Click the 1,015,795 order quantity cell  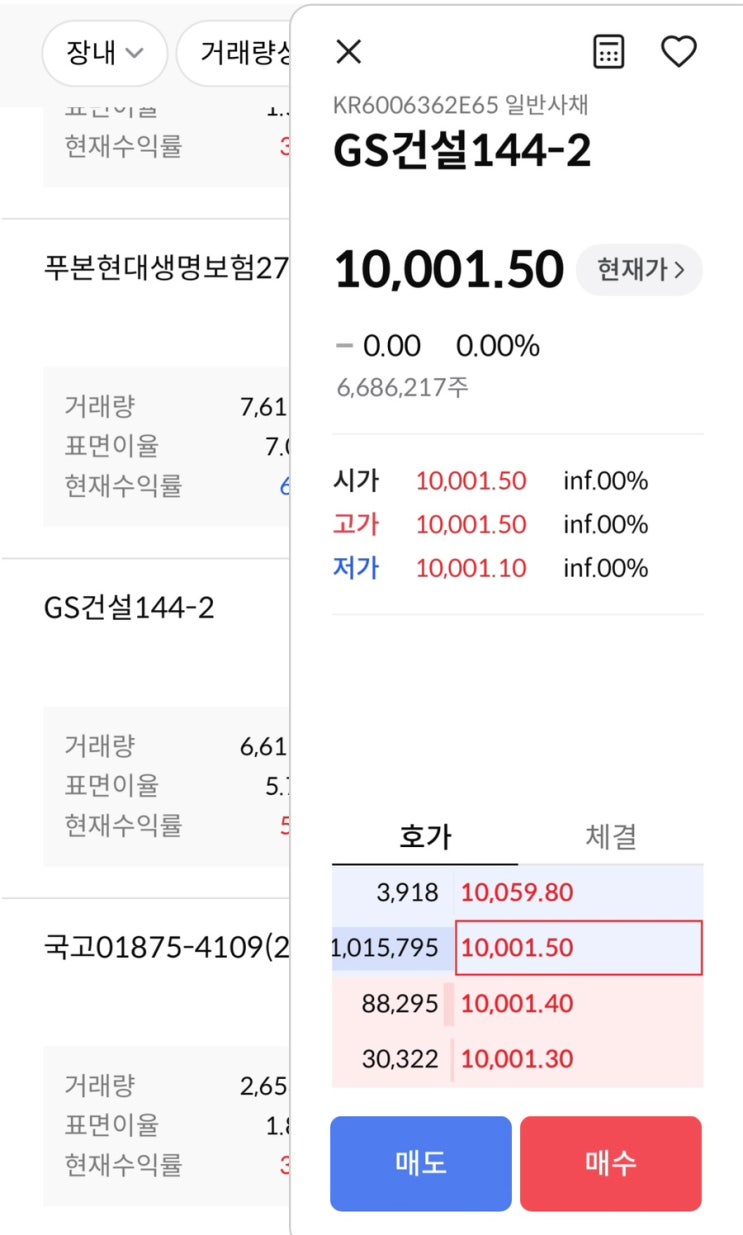pyautogui.click(x=390, y=947)
